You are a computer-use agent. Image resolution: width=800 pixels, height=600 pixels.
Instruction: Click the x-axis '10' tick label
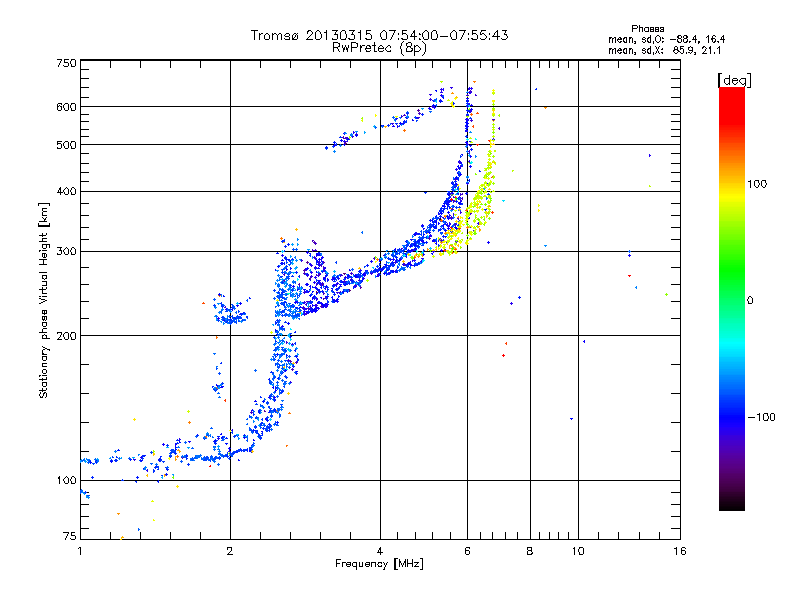(578, 551)
